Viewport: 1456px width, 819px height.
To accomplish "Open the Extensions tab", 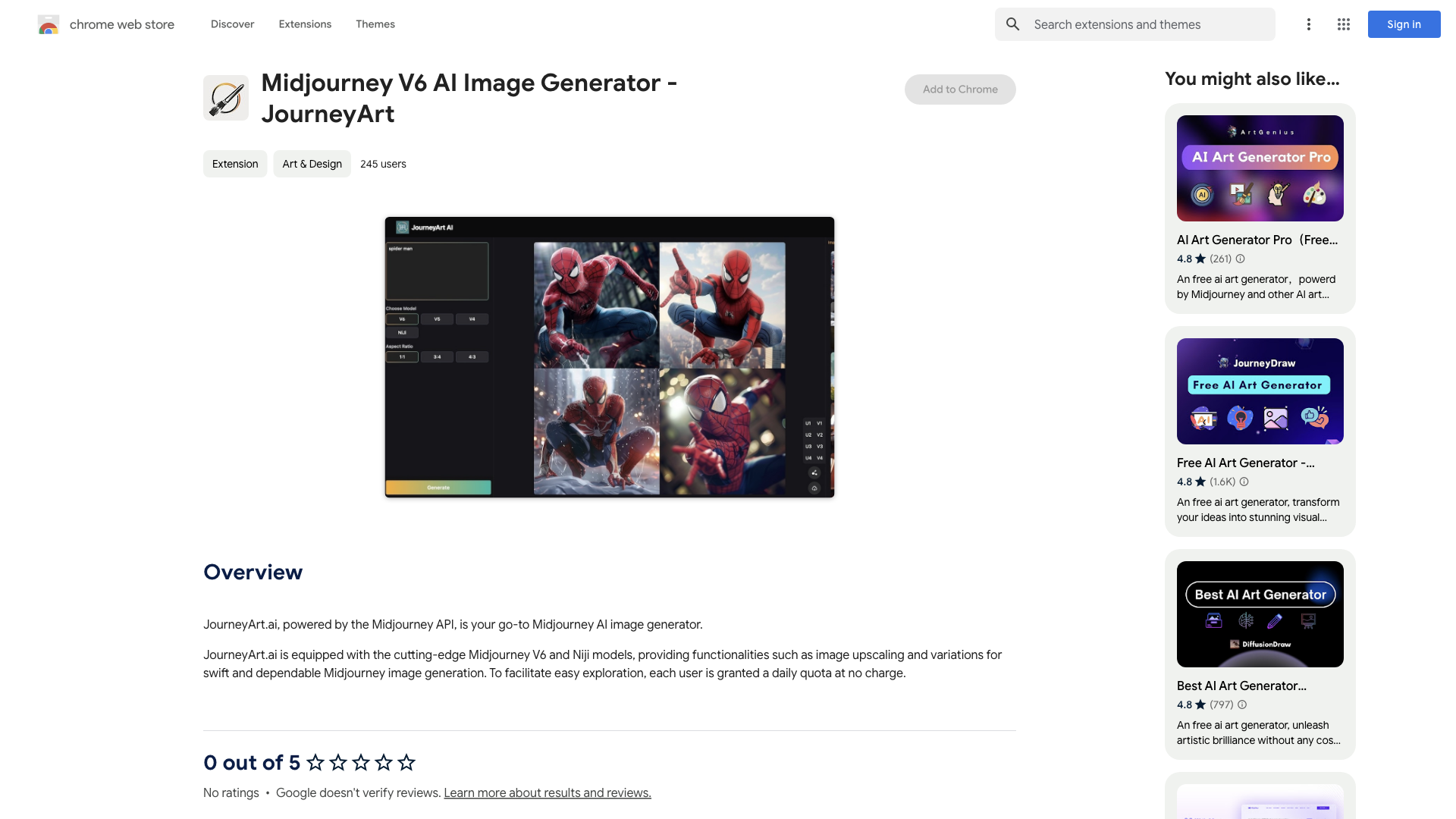I will 305,24.
